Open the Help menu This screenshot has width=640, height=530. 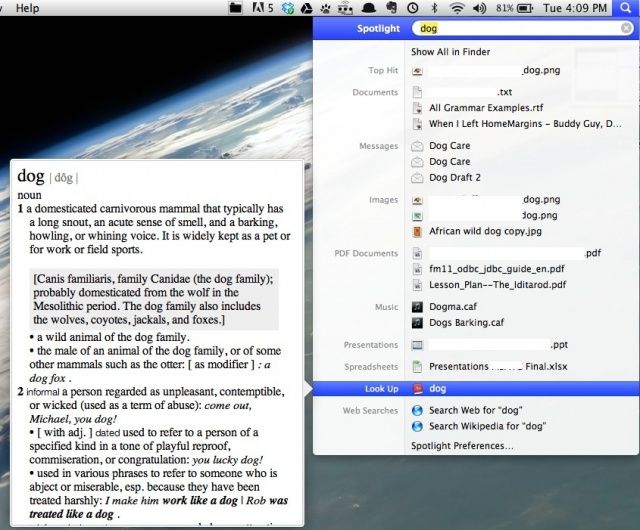pyautogui.click(x=28, y=8)
